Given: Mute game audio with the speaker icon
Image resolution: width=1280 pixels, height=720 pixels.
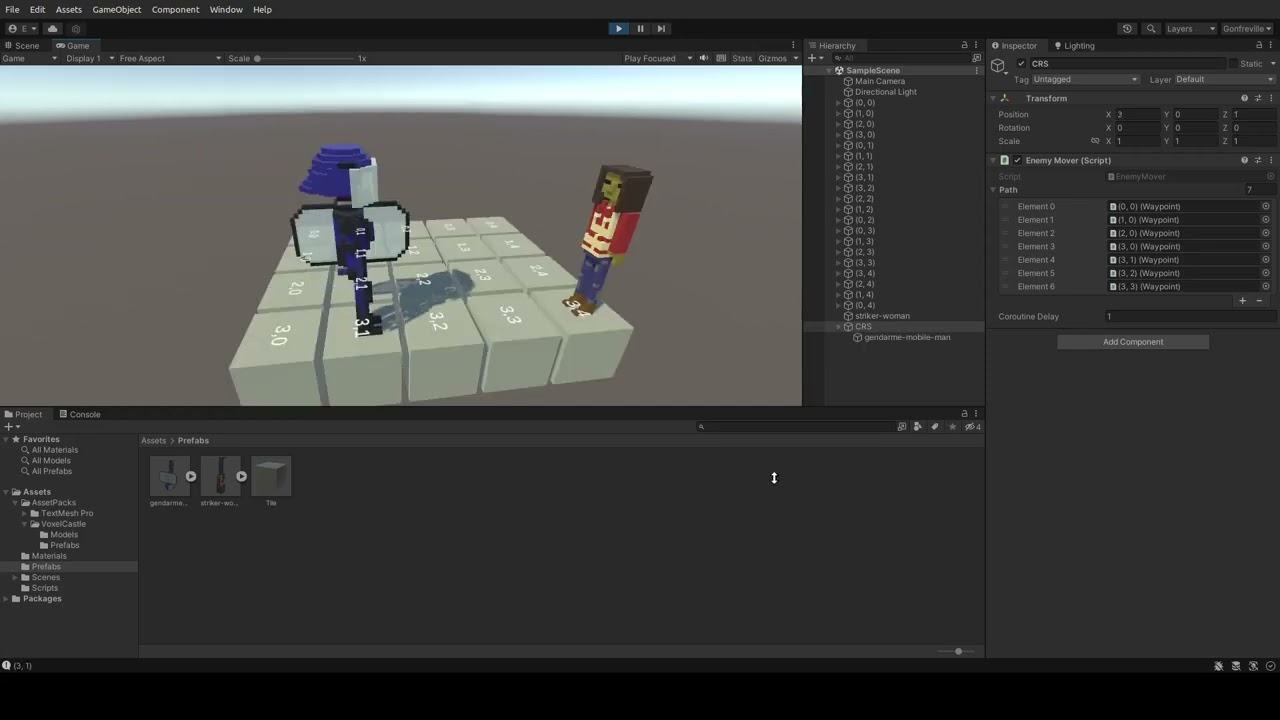Looking at the screenshot, I should (x=704, y=58).
